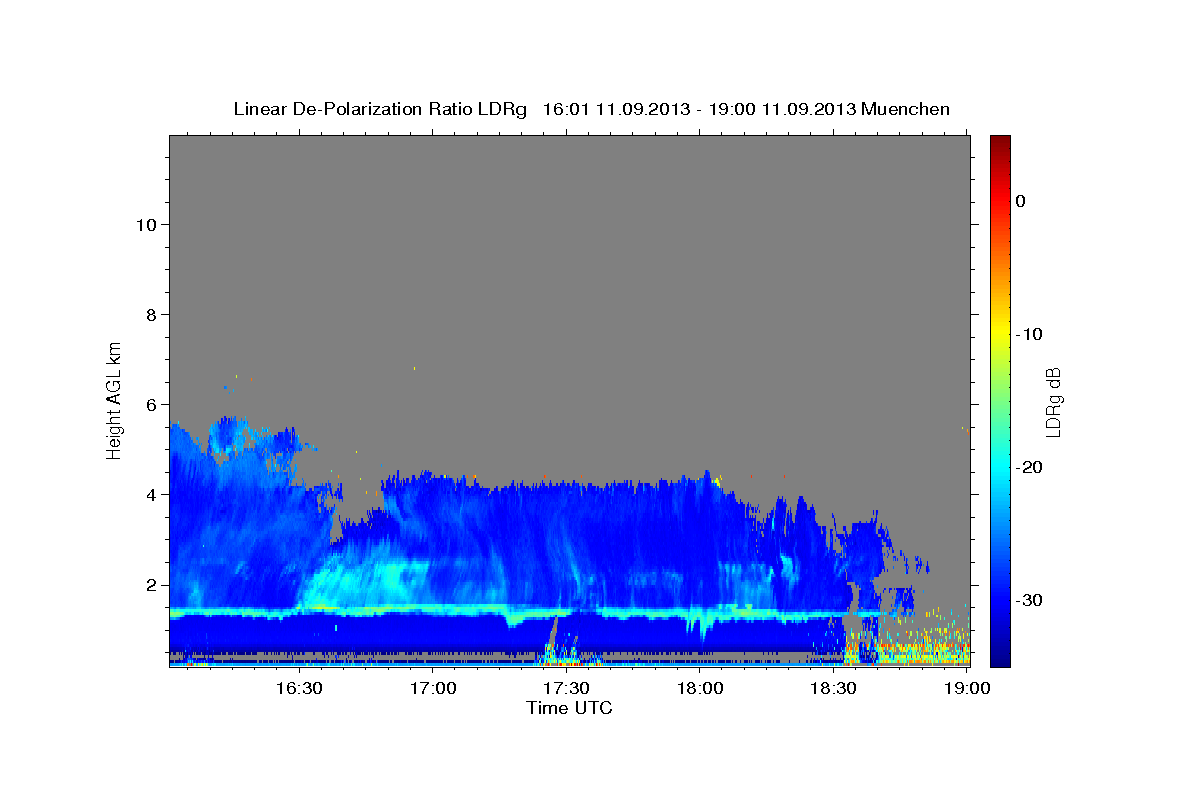Image resolution: width=1200 pixels, height=800 pixels.
Task: Click the 17:30 time tick label
Action: [x=567, y=688]
